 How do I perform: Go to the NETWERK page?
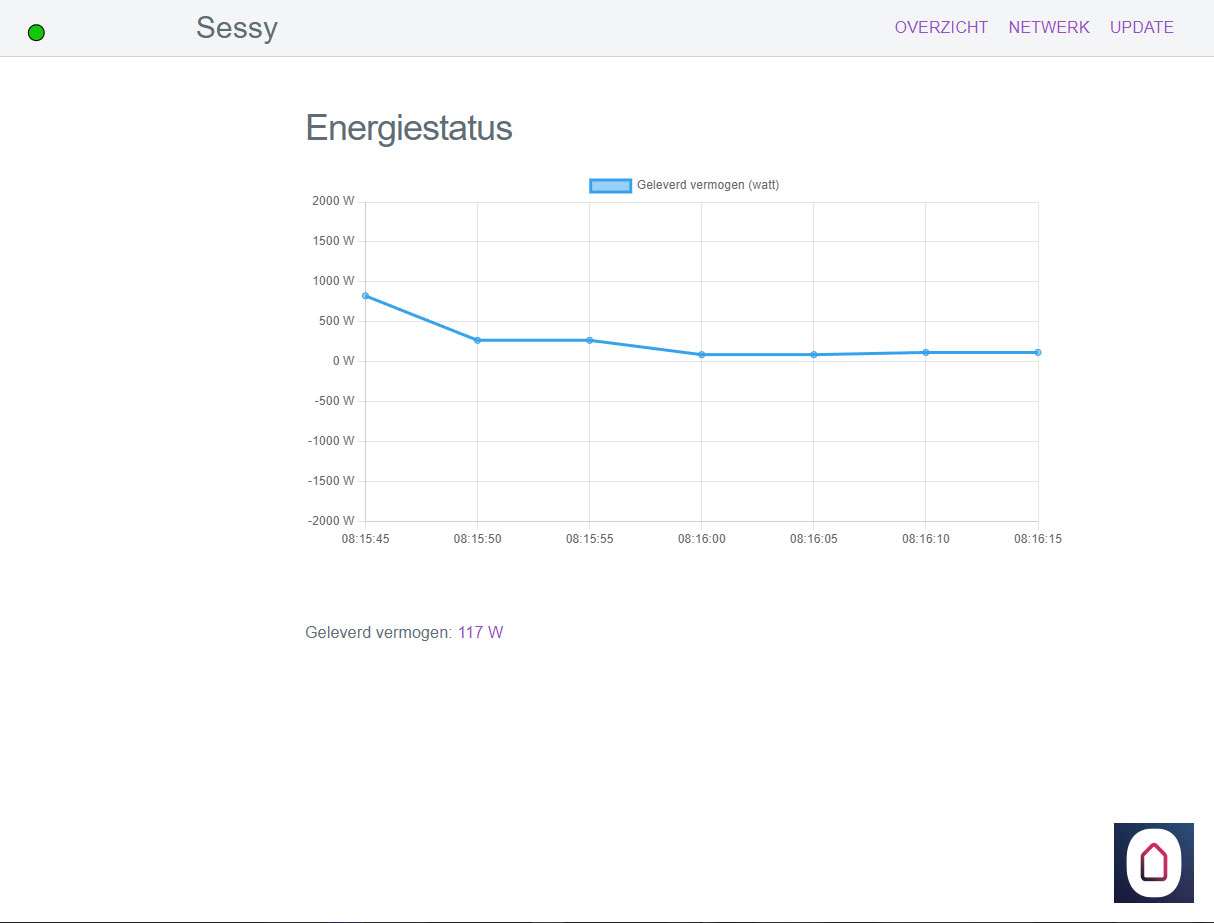(x=1048, y=28)
